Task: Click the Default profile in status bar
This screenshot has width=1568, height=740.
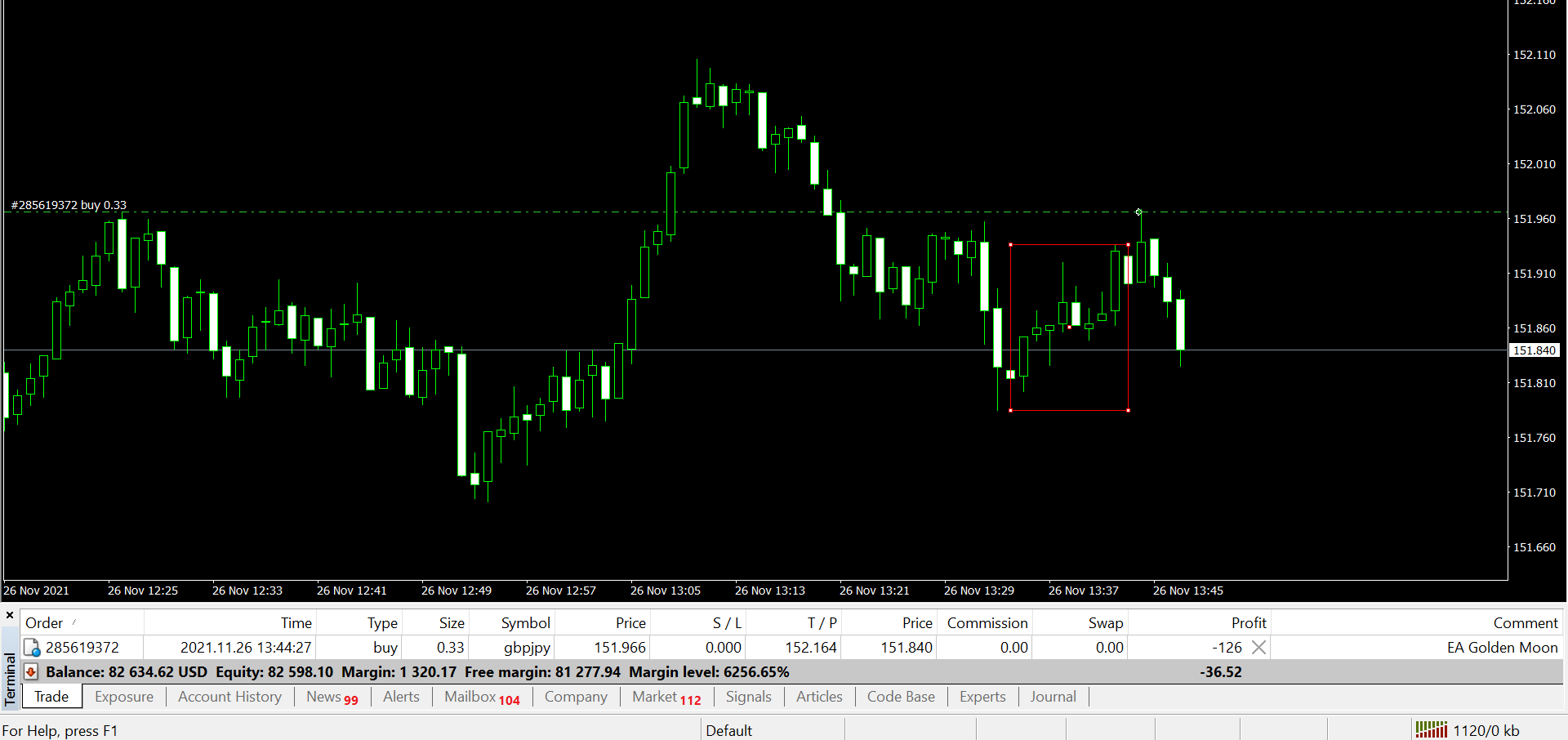Action: click(x=728, y=730)
